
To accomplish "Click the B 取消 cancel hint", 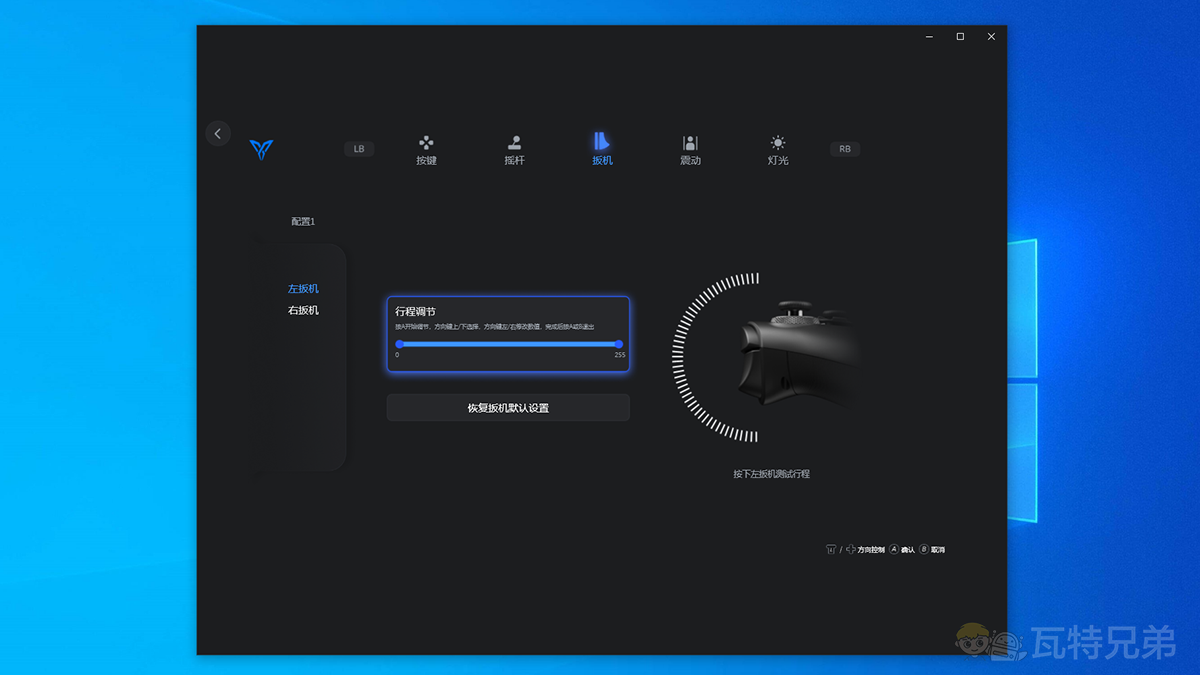I will coord(931,550).
